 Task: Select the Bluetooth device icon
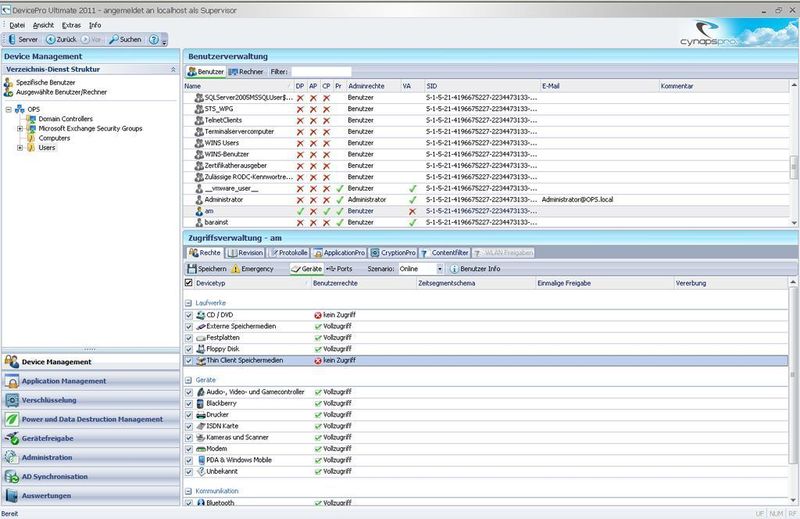201,503
